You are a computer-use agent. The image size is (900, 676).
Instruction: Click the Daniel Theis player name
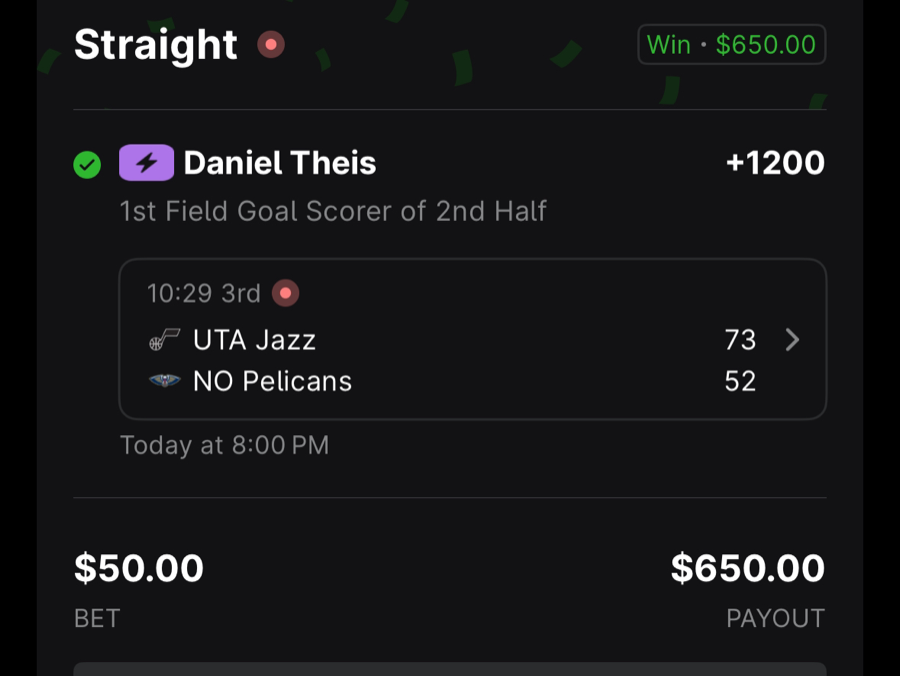click(x=280, y=162)
